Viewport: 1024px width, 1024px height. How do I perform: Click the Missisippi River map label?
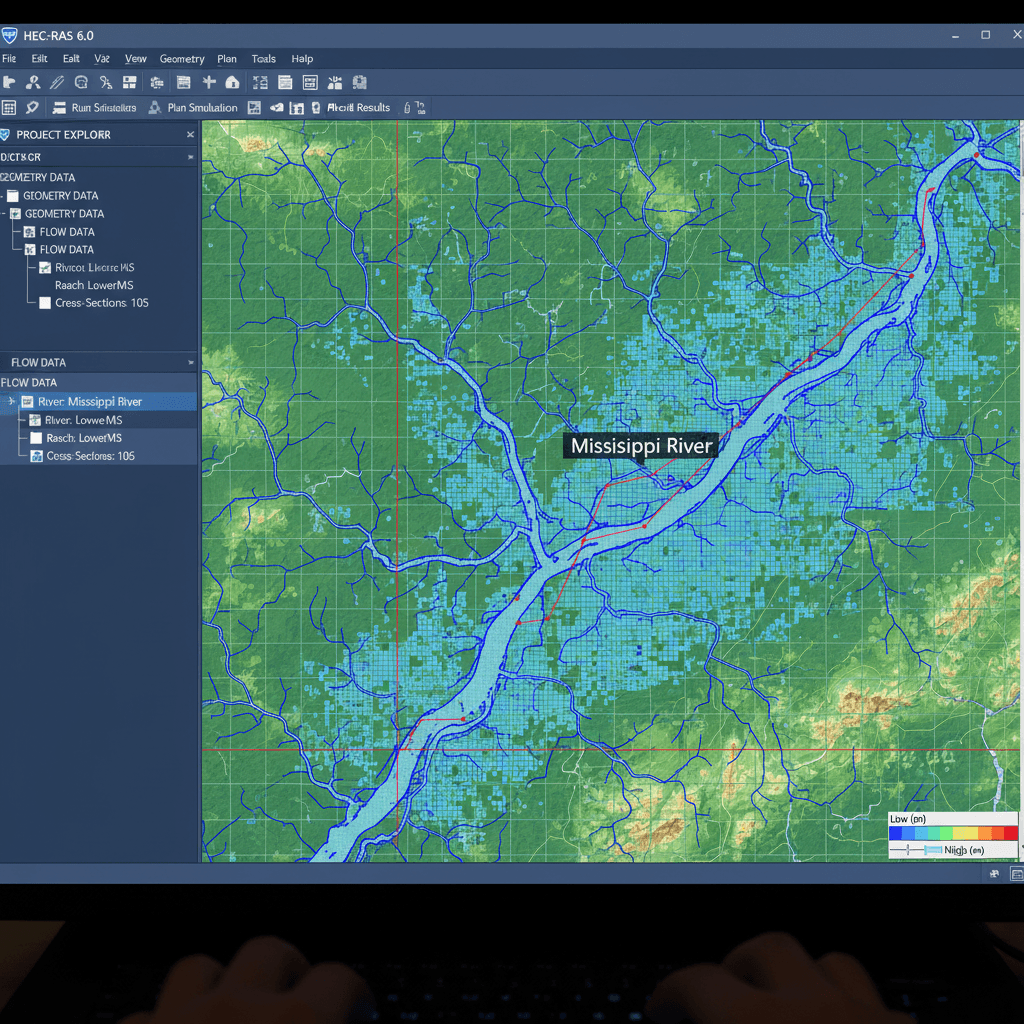click(x=641, y=446)
